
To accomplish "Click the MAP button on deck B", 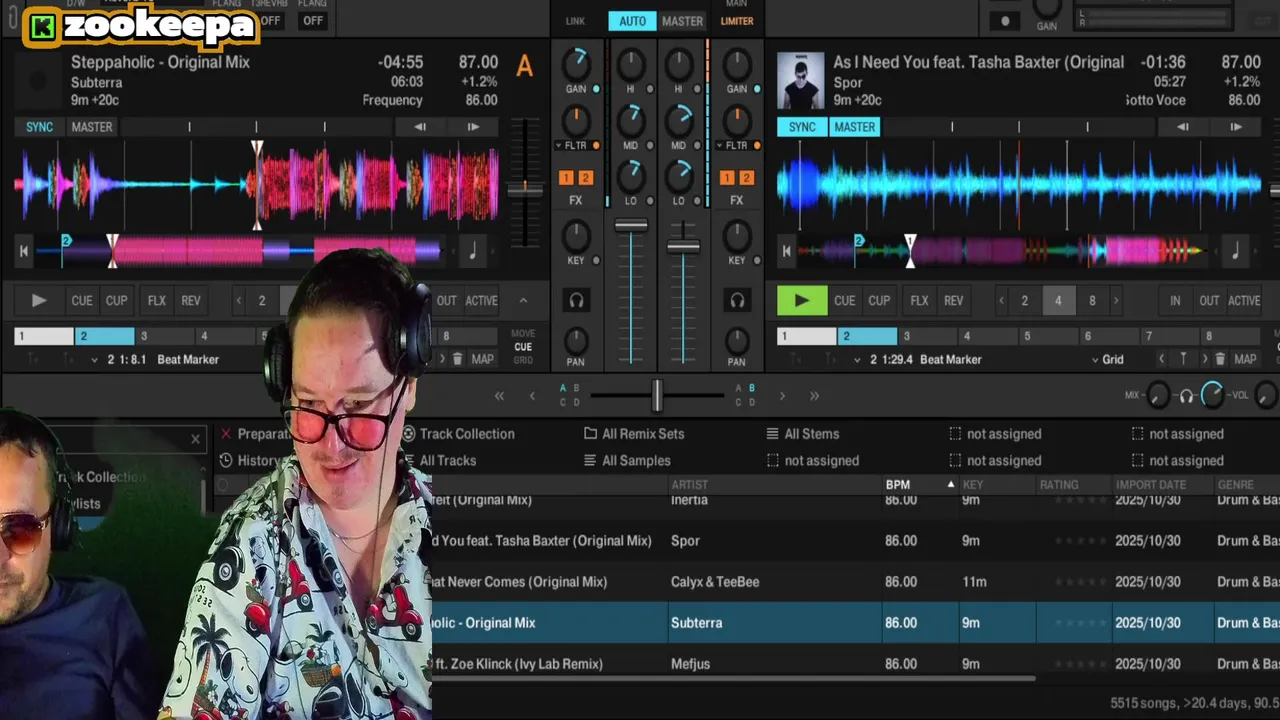I will [1245, 359].
